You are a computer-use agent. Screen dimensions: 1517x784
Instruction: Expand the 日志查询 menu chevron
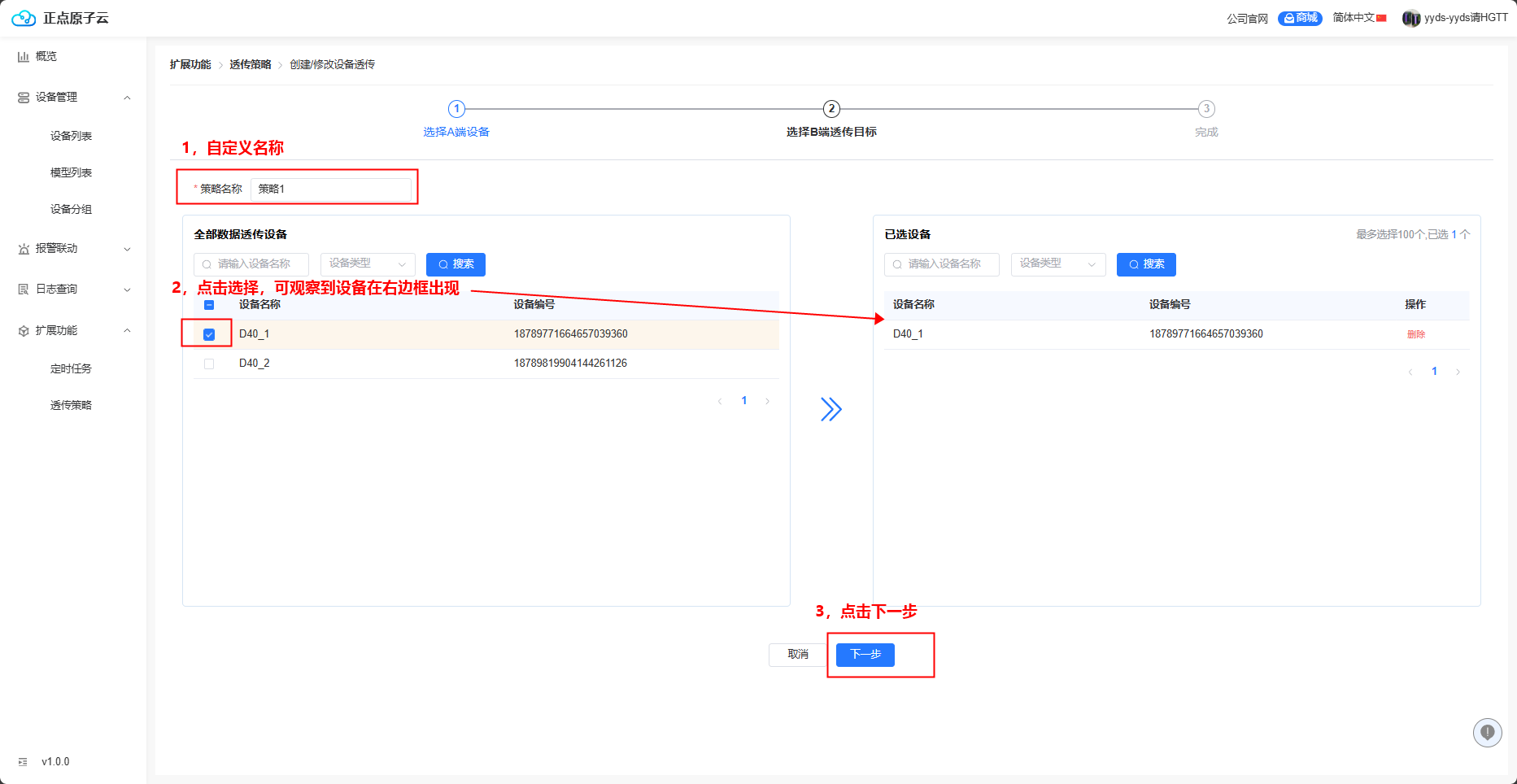pyautogui.click(x=127, y=290)
